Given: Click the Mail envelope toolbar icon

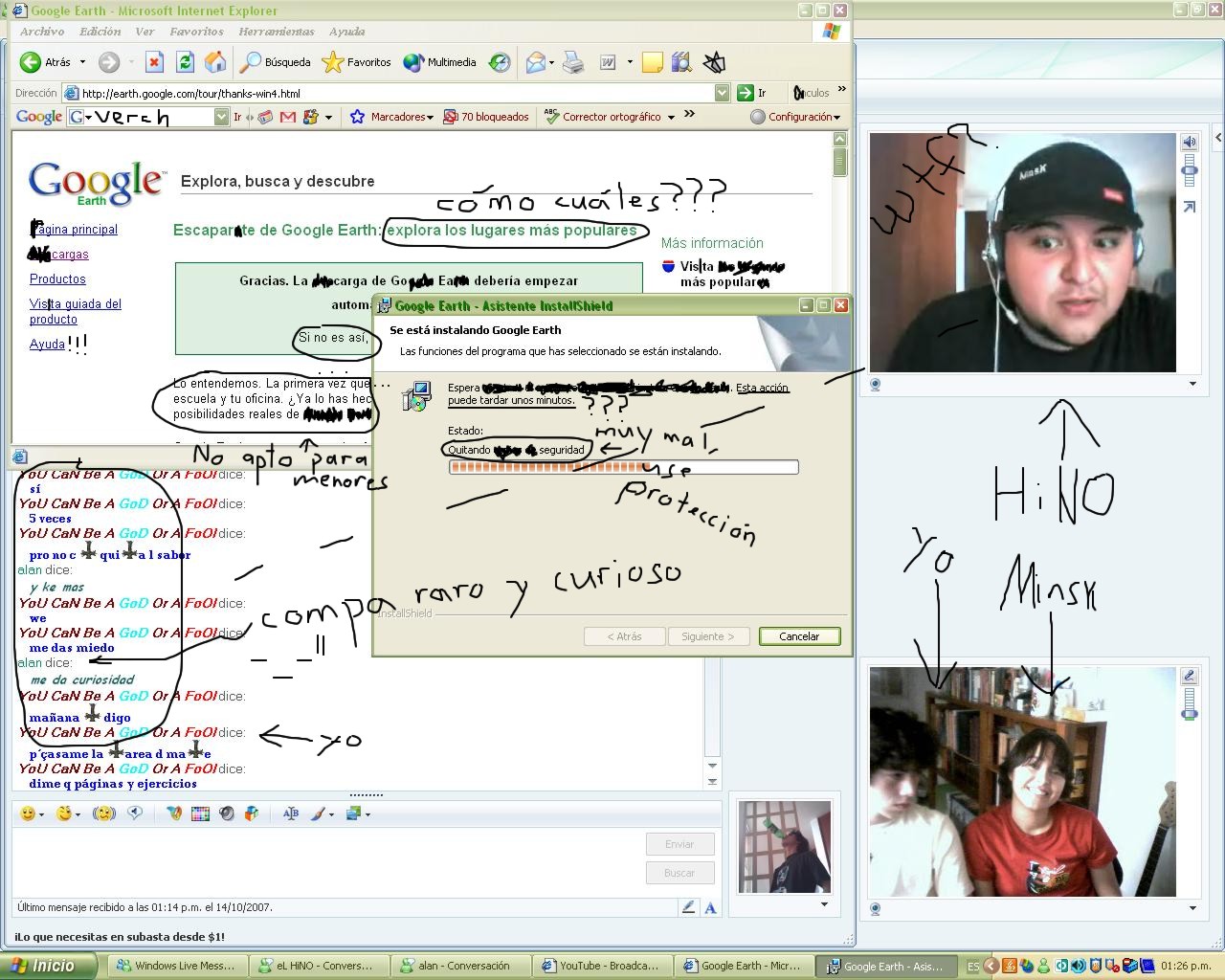Looking at the screenshot, I should (536, 63).
